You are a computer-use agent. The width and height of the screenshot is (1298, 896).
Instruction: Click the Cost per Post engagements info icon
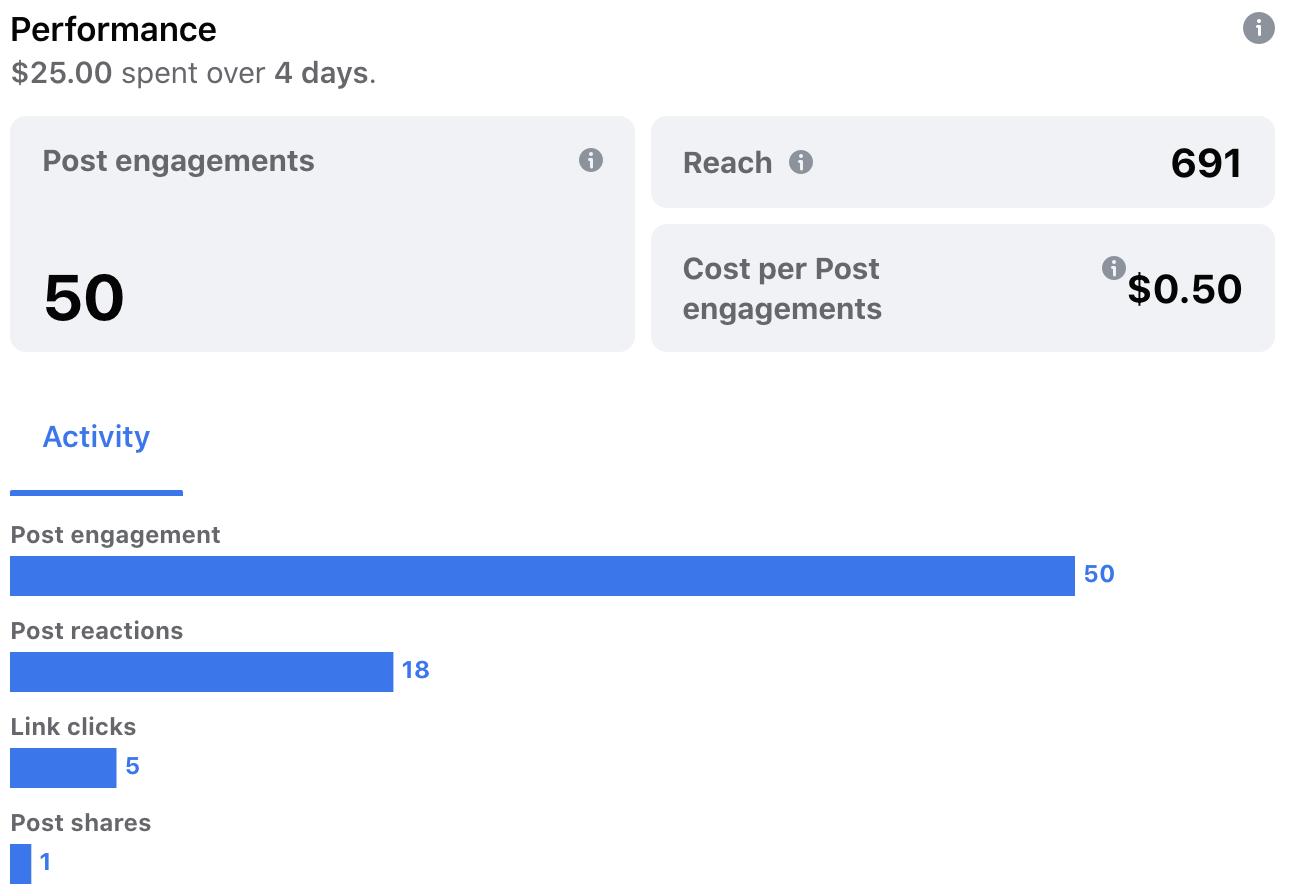(1113, 268)
